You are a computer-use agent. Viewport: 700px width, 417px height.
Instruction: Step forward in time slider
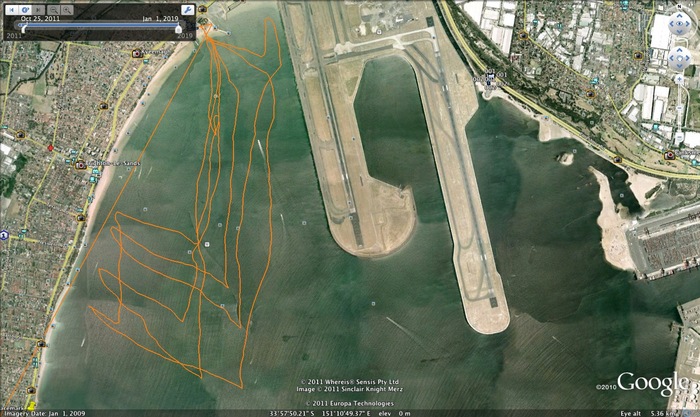(x=40, y=9)
